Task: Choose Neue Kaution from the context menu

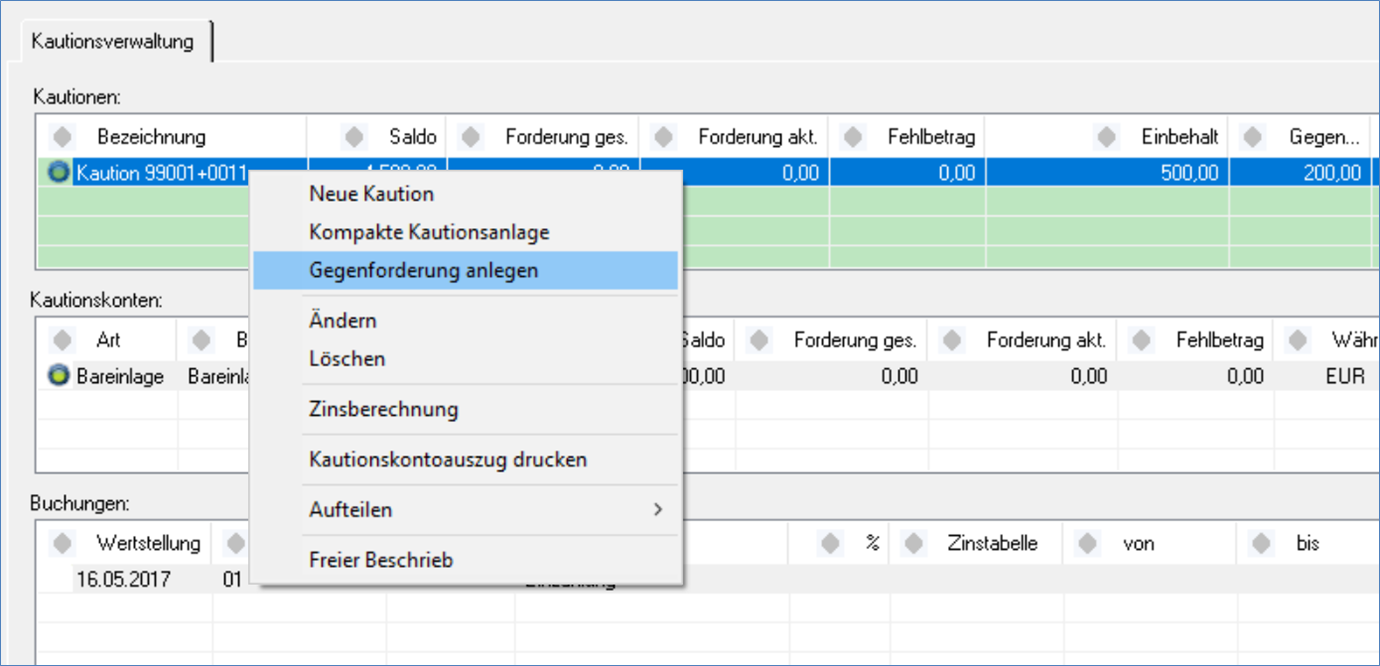Action: [x=371, y=194]
